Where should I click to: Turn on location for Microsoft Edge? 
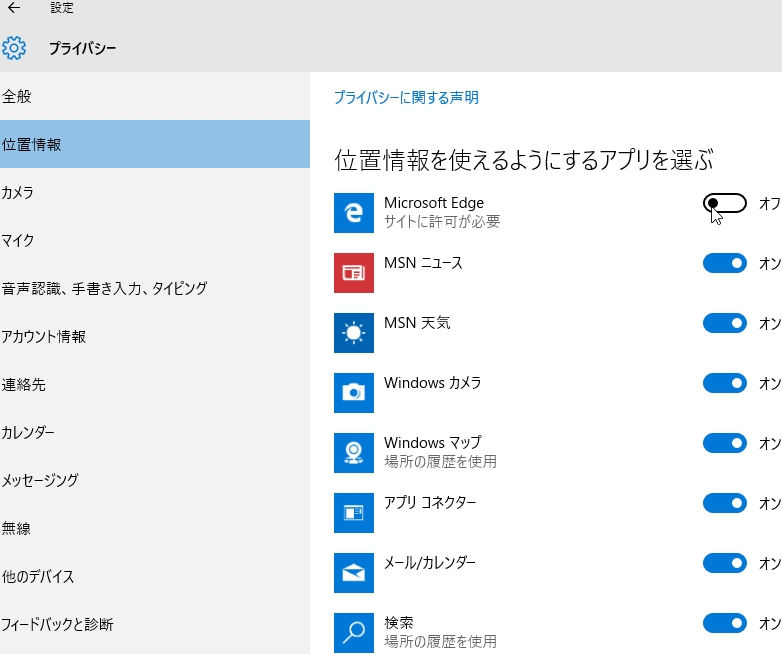(x=725, y=203)
